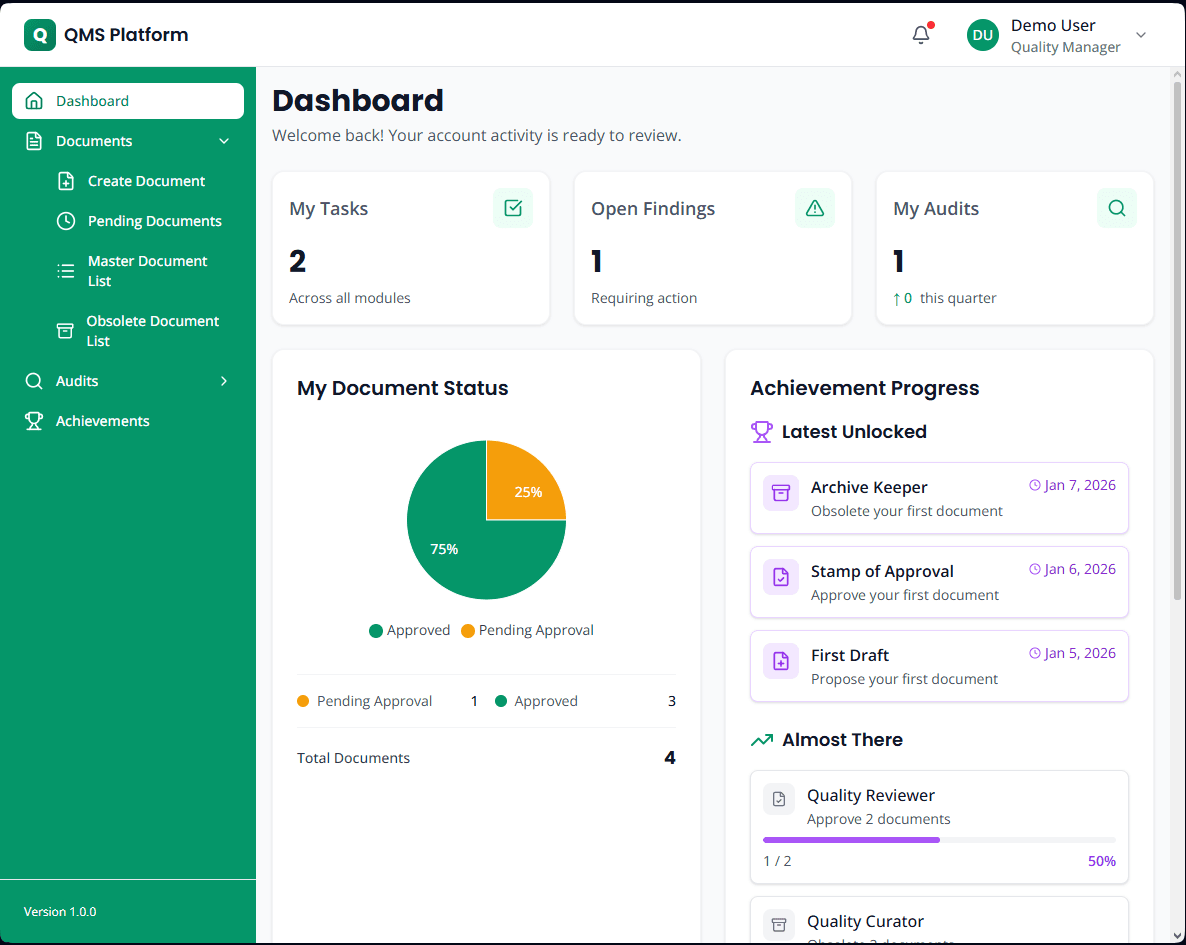Viewport: 1186px width, 945px height.
Task: Collapse the Documents section chevron
Action: pos(224,141)
